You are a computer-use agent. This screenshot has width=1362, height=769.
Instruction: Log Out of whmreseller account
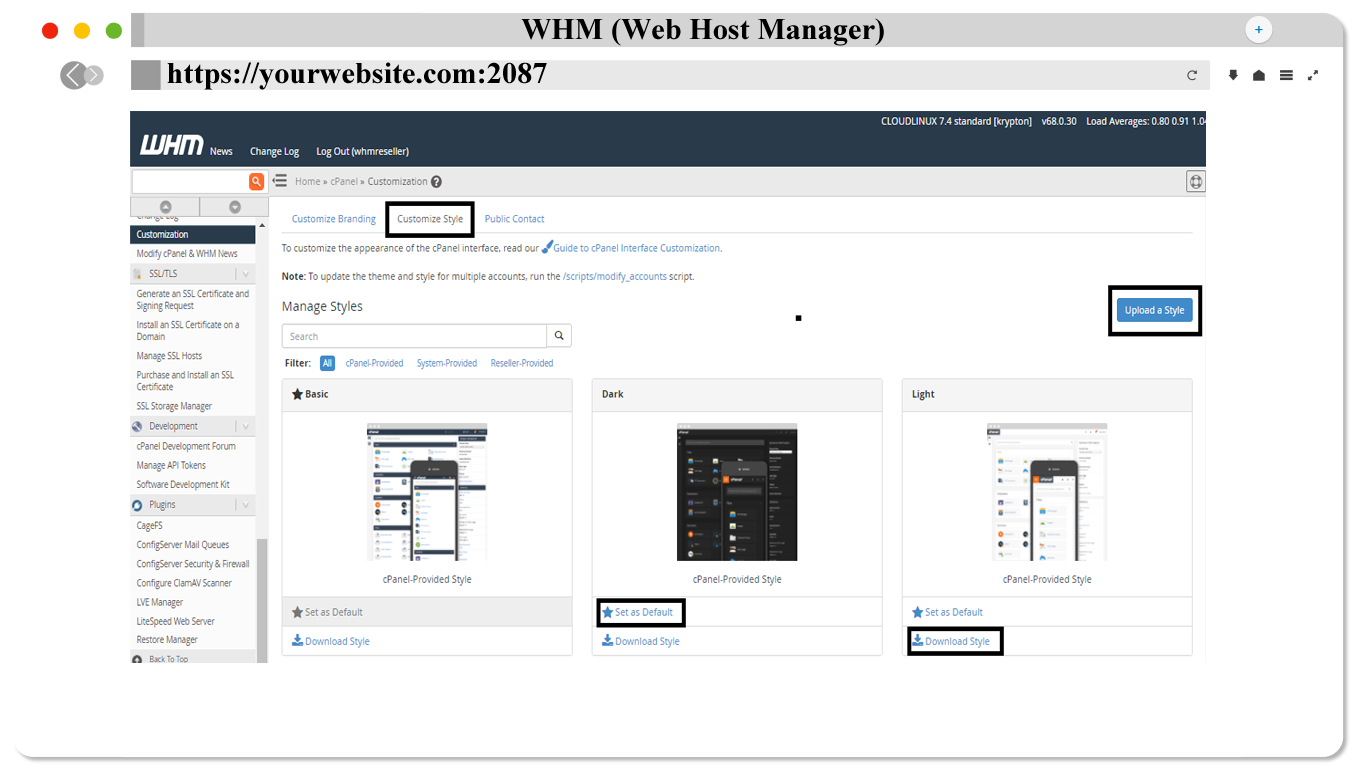[362, 152]
